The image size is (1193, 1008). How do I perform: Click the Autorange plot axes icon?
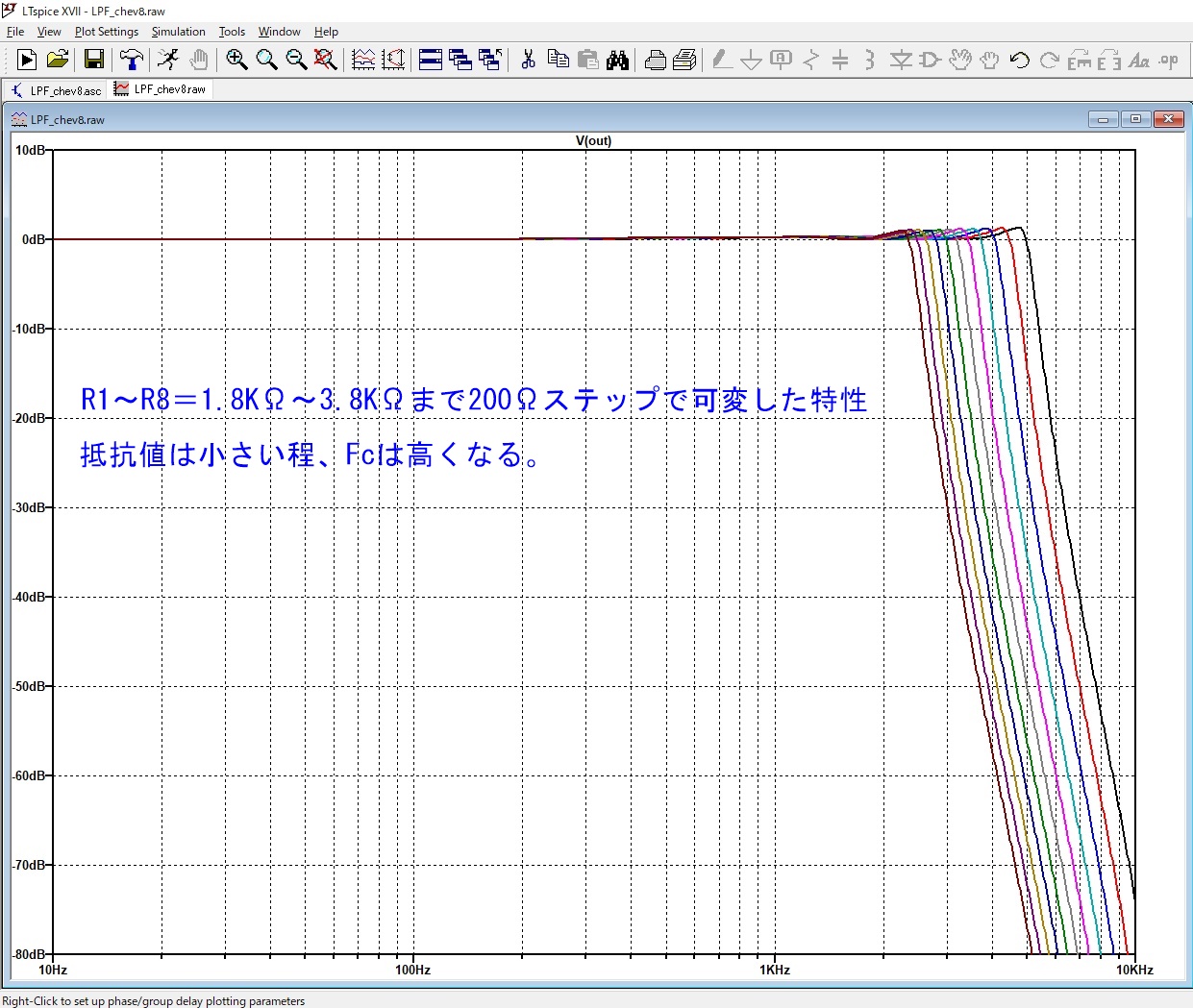tap(393, 61)
